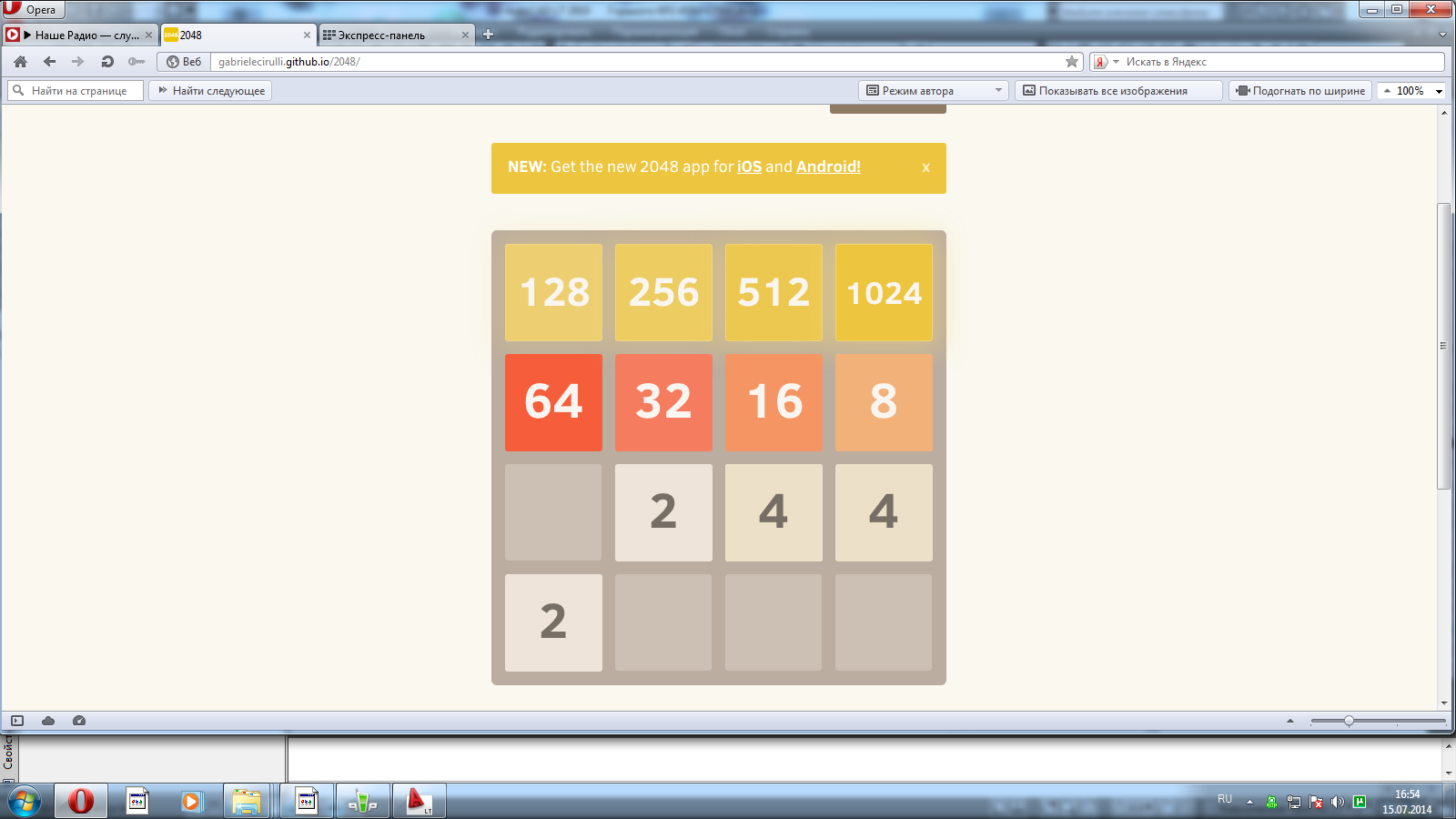Click the page vertical scrollbar thumb
The height and width of the screenshot is (819, 1456).
click(x=1444, y=346)
